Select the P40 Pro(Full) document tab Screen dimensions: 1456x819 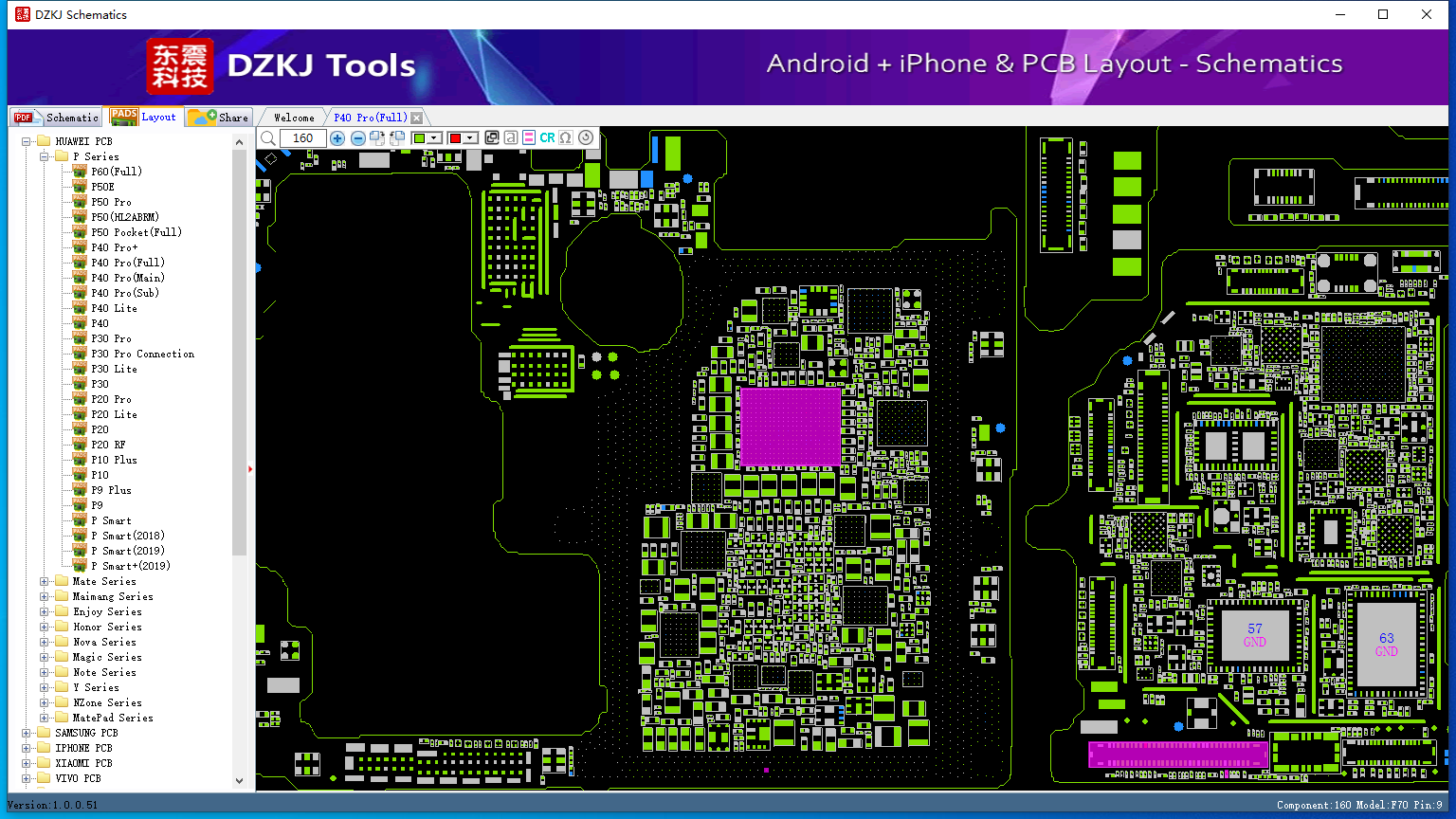pos(370,118)
